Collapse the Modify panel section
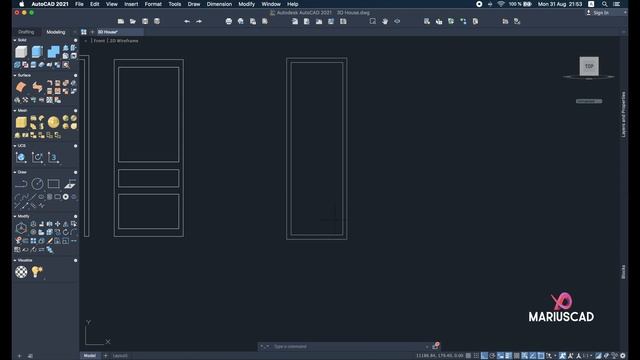 (x=15, y=216)
